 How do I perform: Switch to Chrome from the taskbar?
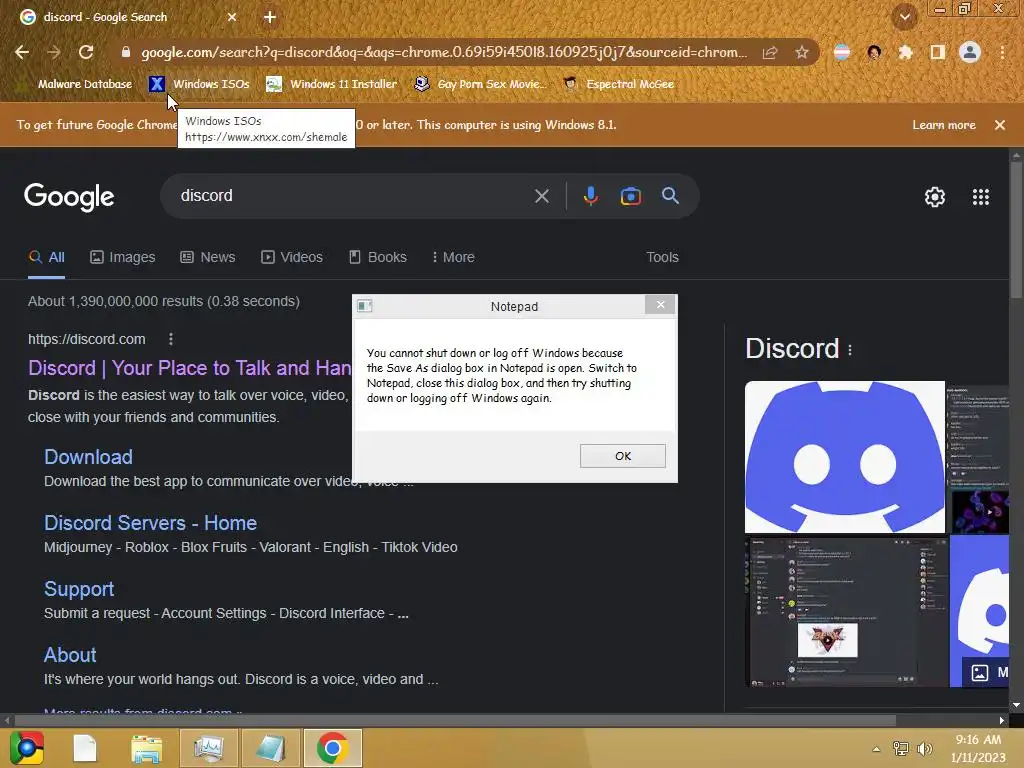[332, 748]
